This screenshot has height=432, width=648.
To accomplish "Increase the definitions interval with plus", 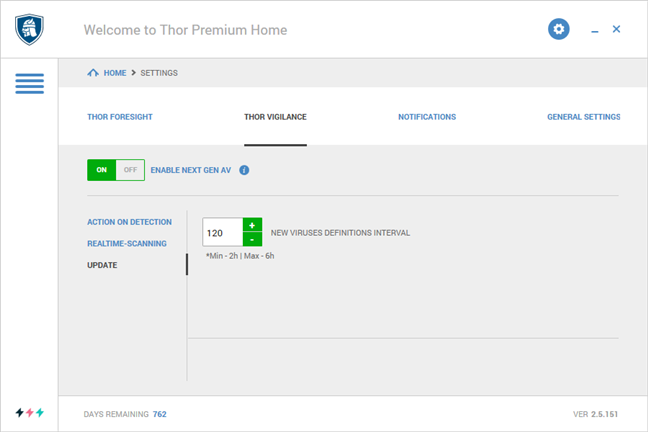I will point(252,225).
